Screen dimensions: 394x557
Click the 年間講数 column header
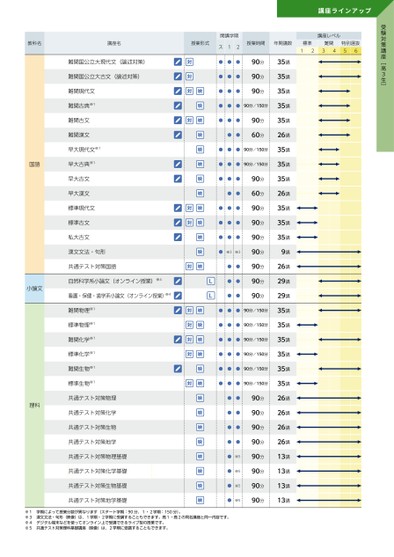click(x=283, y=43)
